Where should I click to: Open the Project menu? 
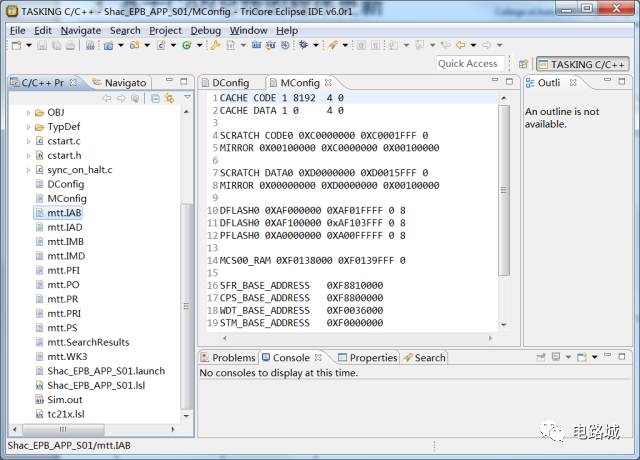(165, 30)
